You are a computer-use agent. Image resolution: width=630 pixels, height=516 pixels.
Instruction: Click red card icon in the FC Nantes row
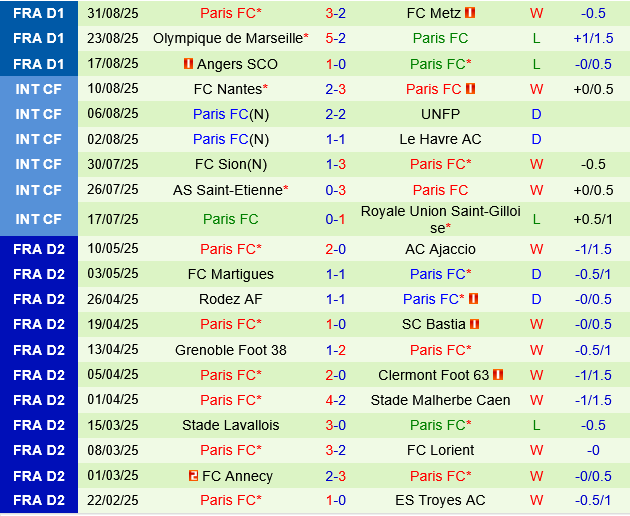[471, 89]
